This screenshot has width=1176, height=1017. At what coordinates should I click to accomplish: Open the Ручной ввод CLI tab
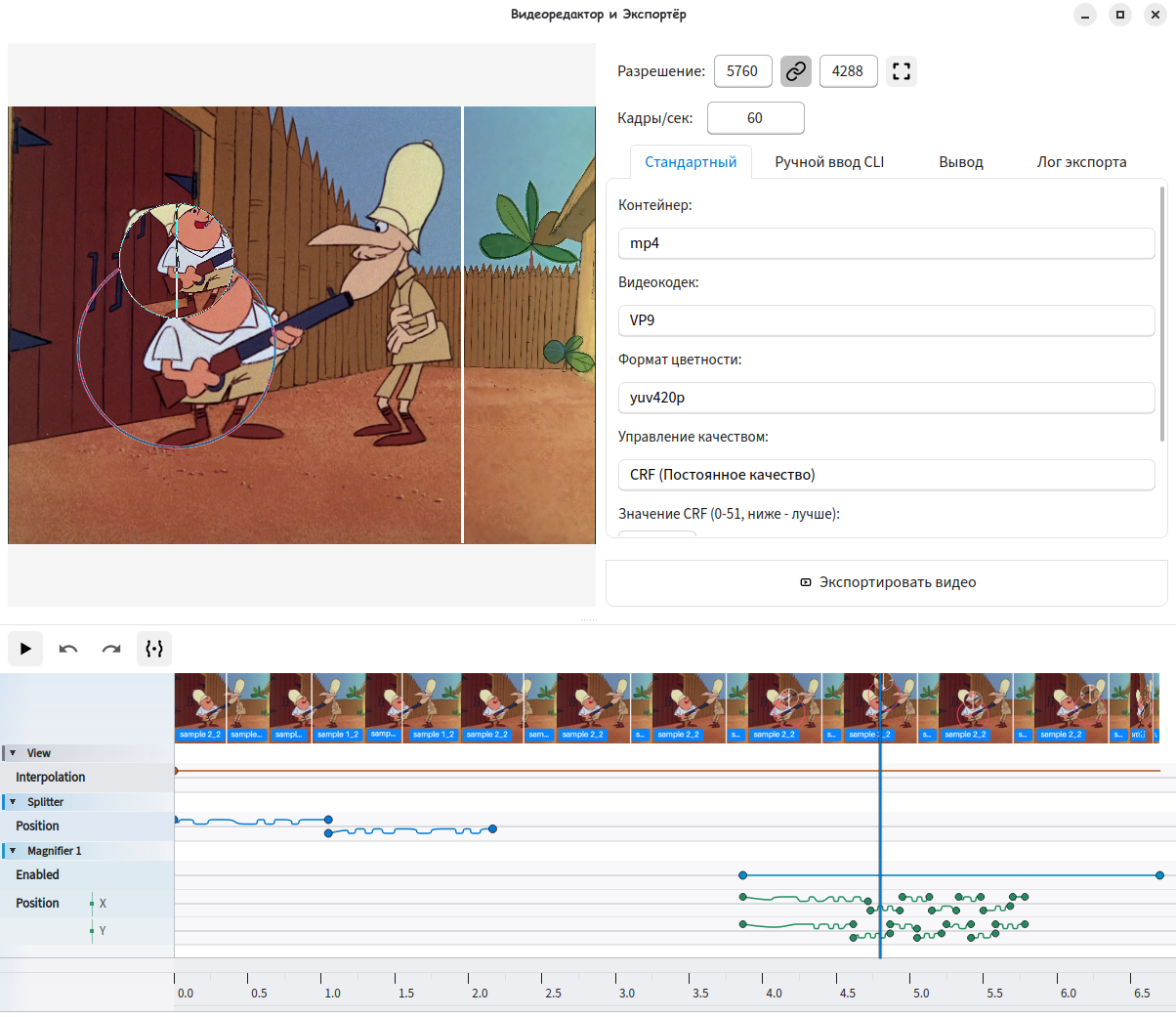tap(829, 162)
